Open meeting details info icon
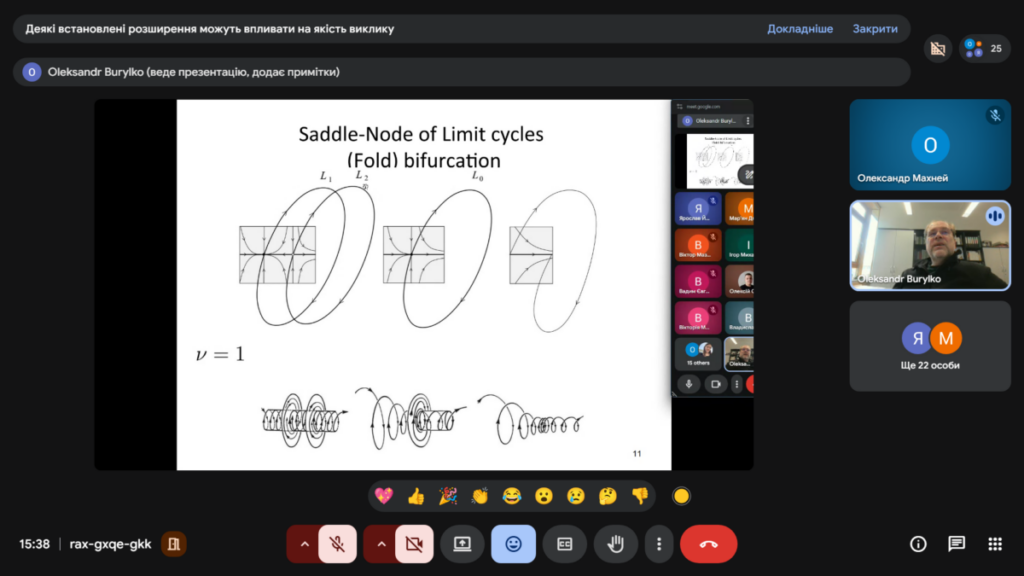This screenshot has height=576, width=1024. click(x=918, y=544)
